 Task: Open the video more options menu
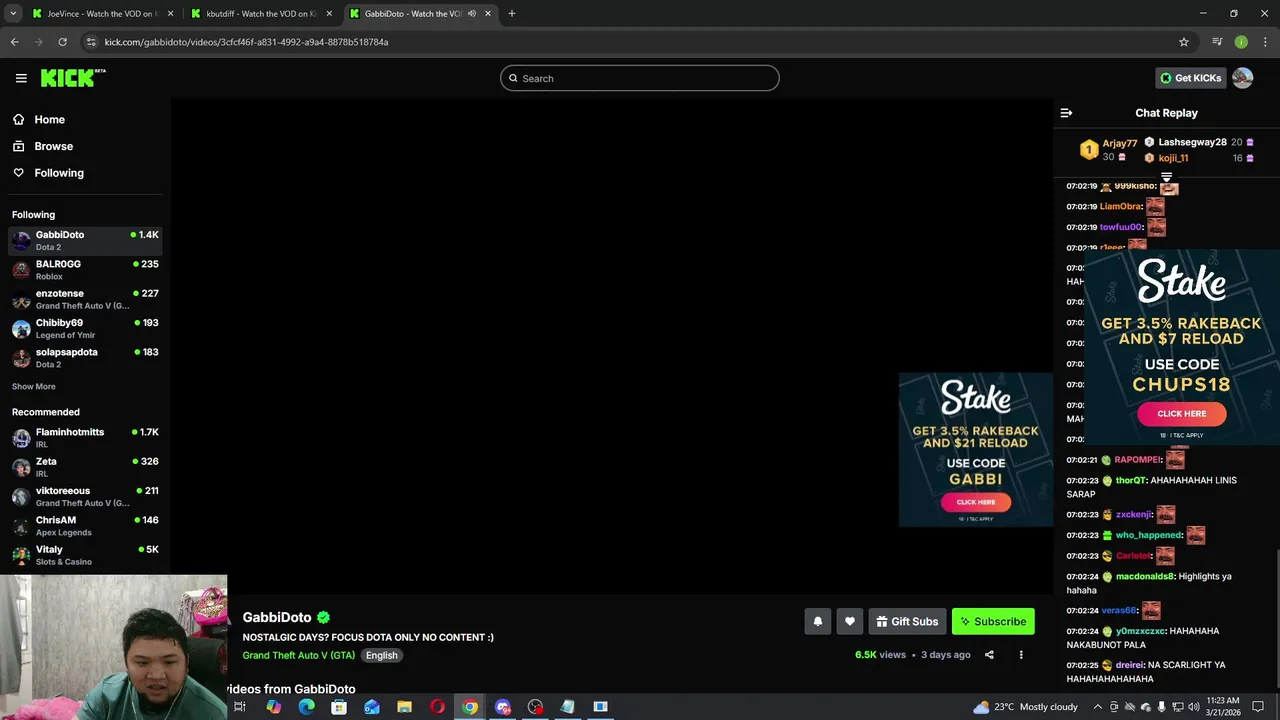(1021, 655)
